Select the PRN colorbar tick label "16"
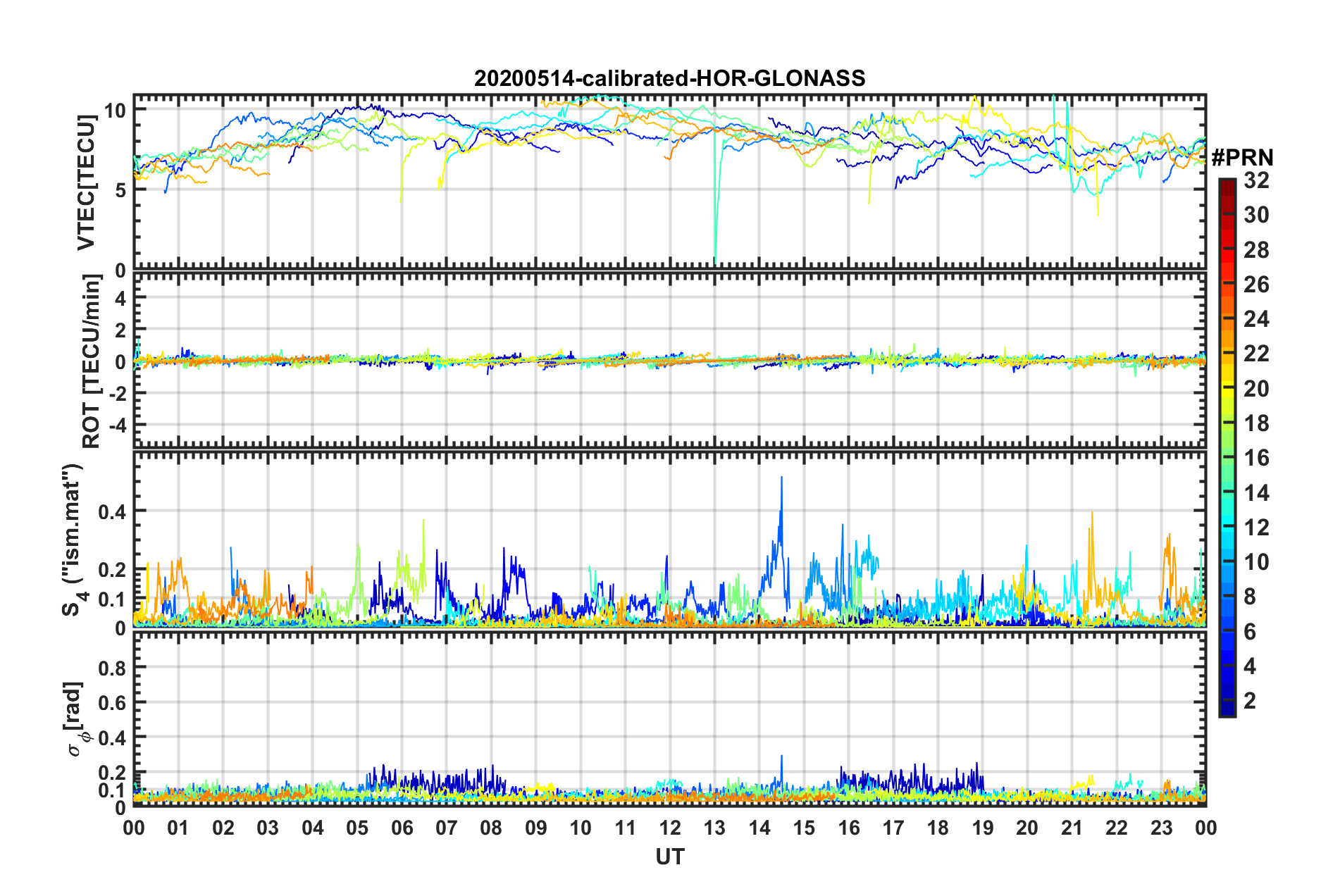The image size is (1340, 896). point(1257,458)
